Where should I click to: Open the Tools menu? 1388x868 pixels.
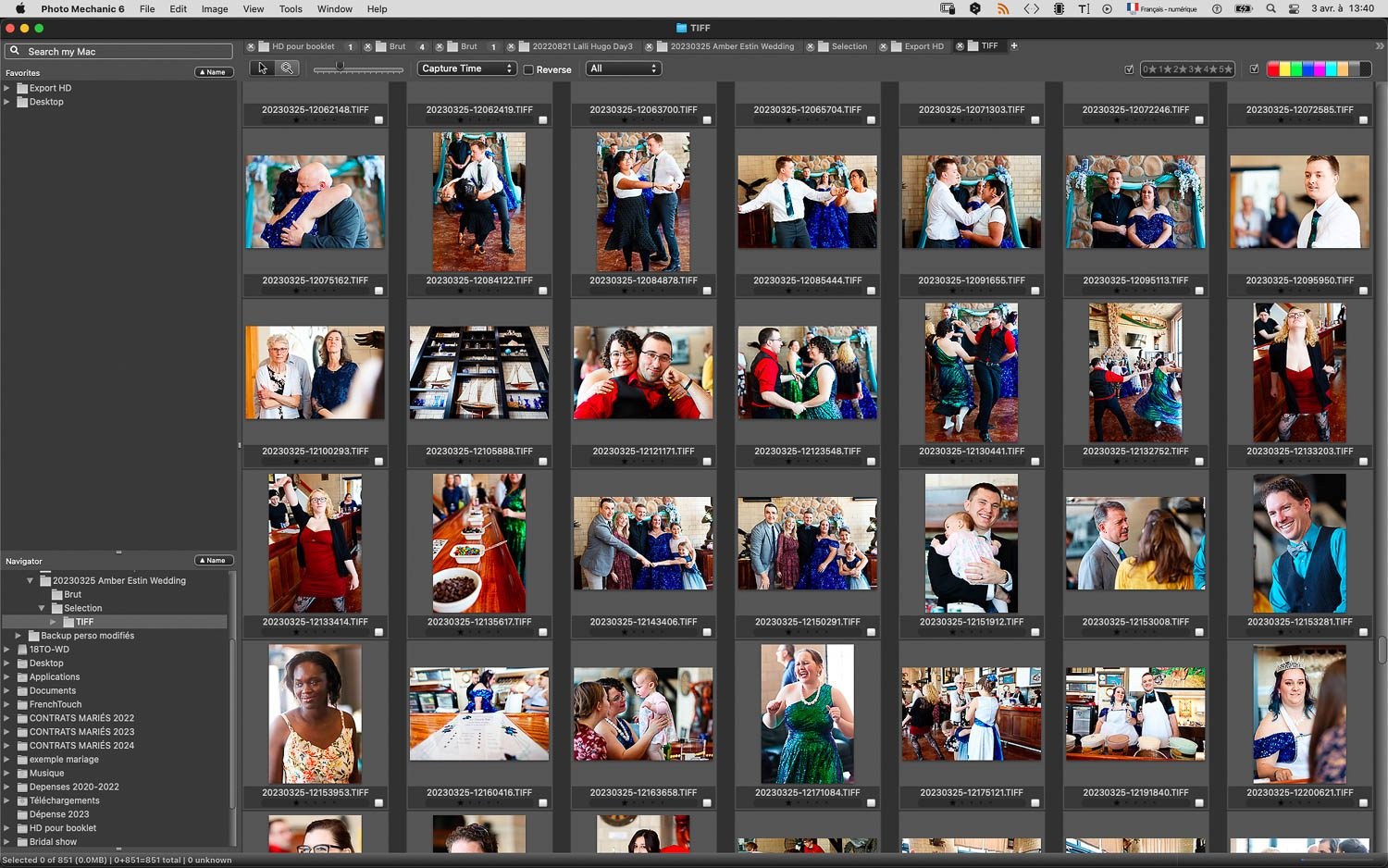tap(291, 8)
